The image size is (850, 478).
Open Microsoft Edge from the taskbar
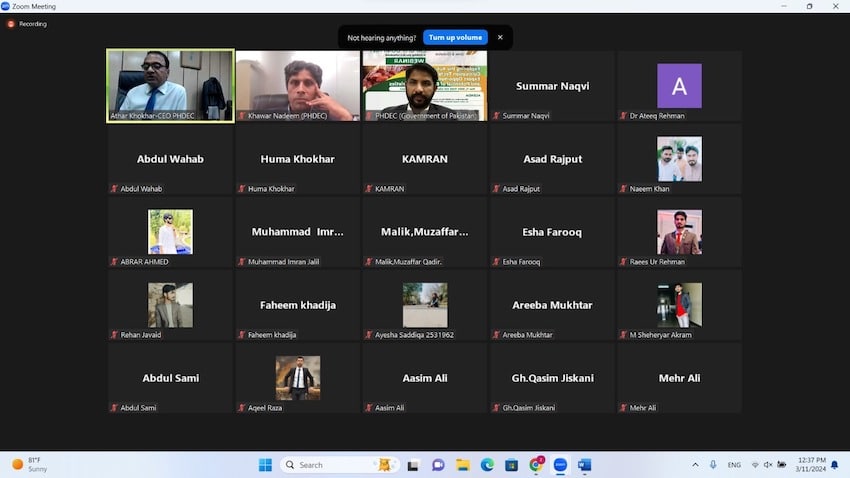click(487, 465)
